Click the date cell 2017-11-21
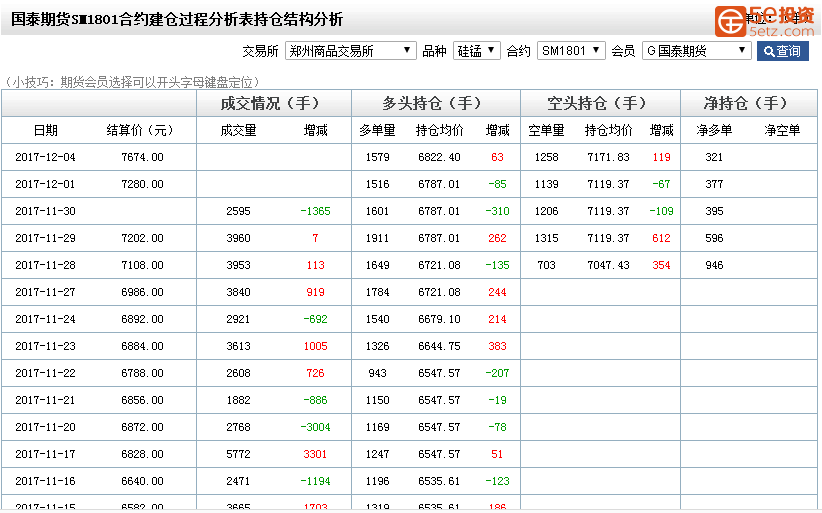Screen dimensions: 822x513 (x=45, y=400)
